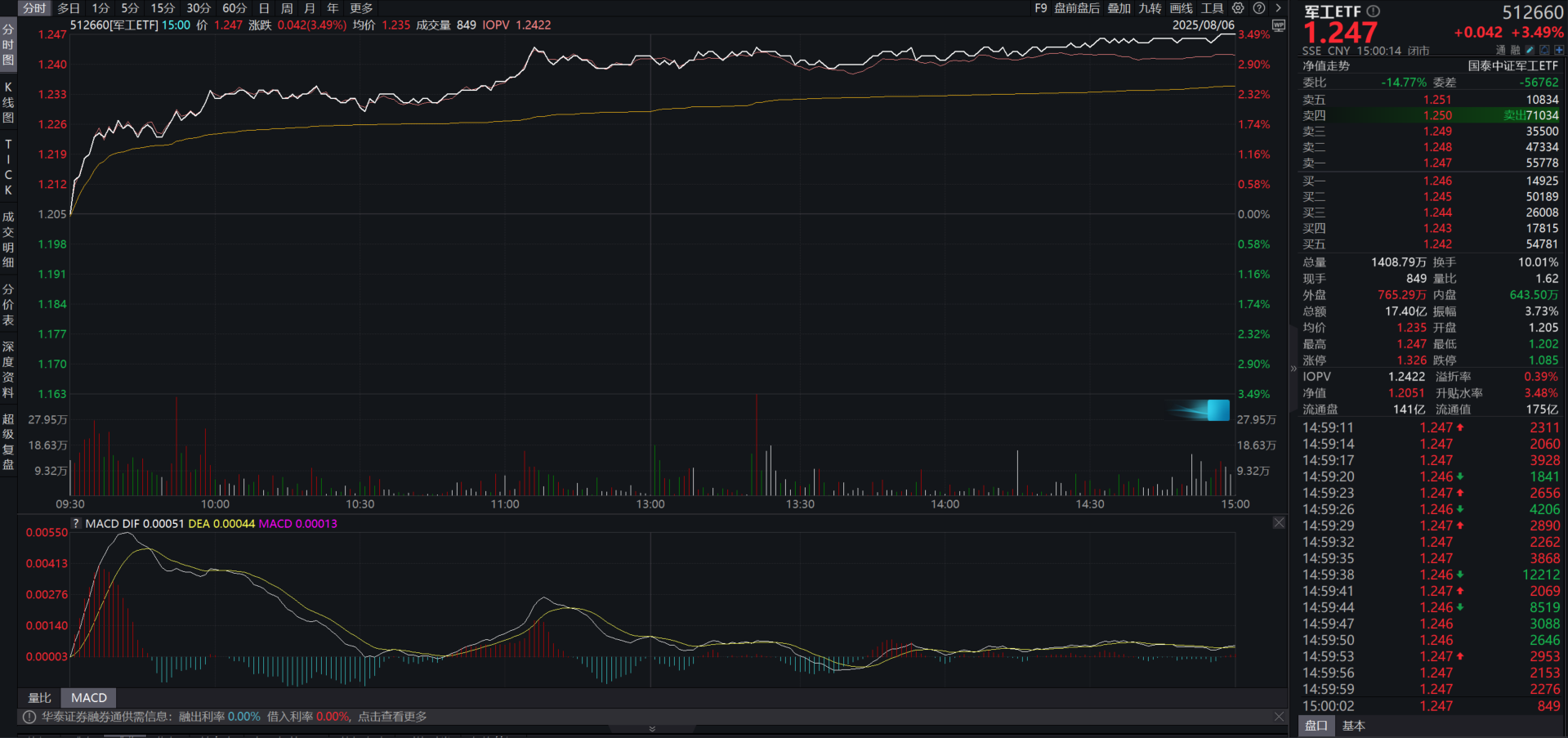The height and width of the screenshot is (738, 1568).
Task: Switch to the 基本 tab in quote panel
Action: 1353,726
